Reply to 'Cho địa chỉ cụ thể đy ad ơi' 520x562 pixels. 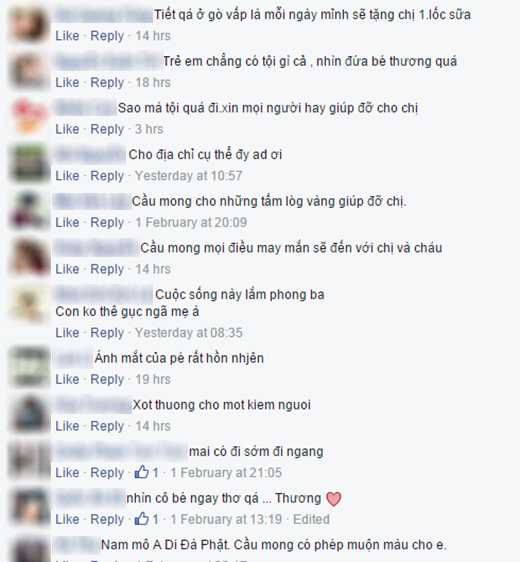coord(107,175)
